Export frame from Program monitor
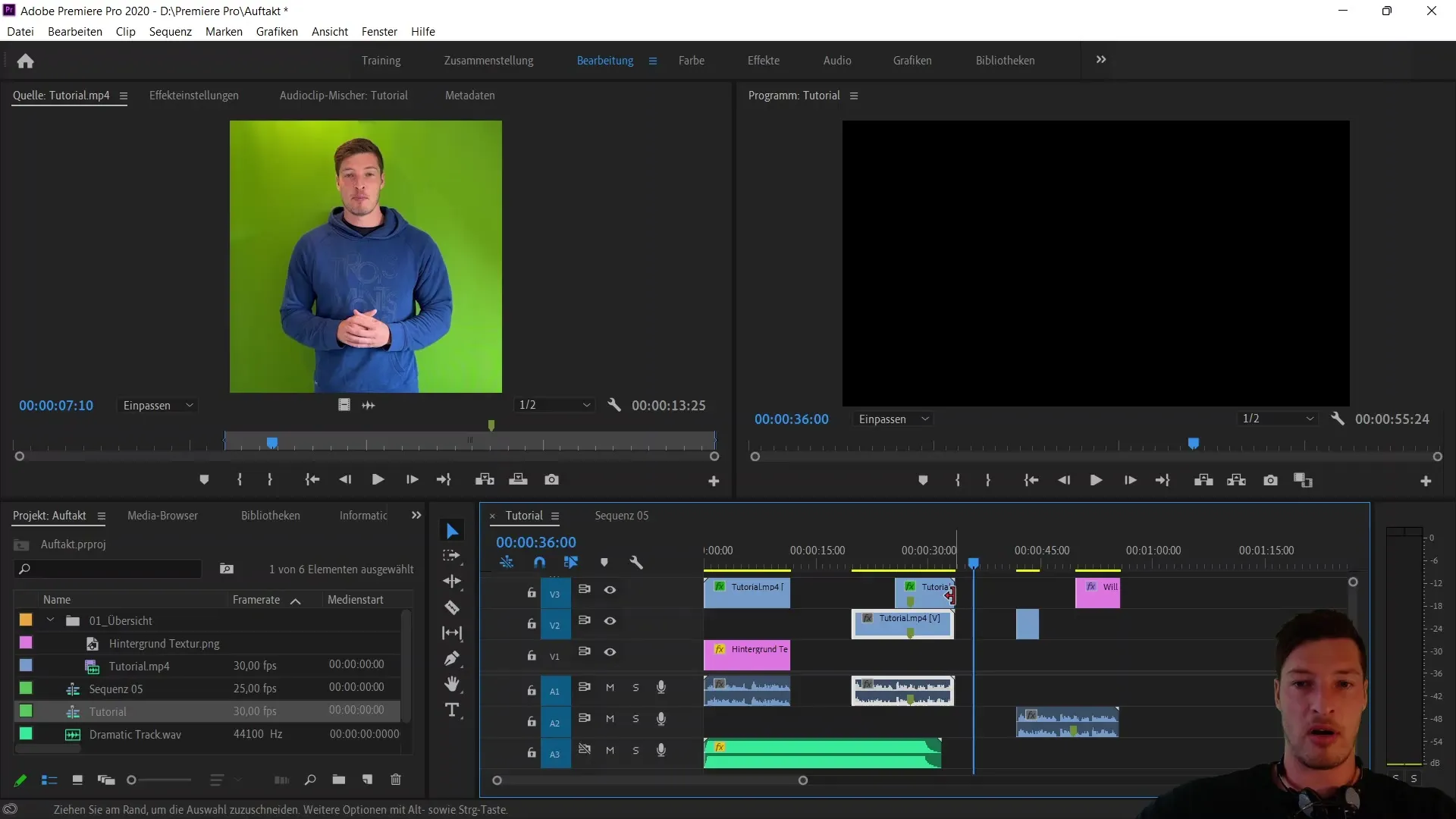The width and height of the screenshot is (1456, 819). 1270,480
